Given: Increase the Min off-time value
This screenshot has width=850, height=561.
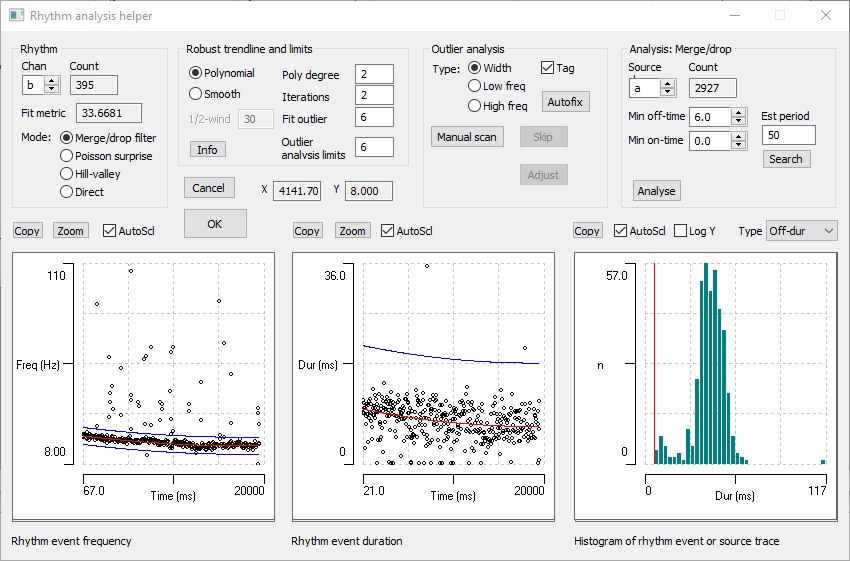Looking at the screenshot, I should (739, 112).
